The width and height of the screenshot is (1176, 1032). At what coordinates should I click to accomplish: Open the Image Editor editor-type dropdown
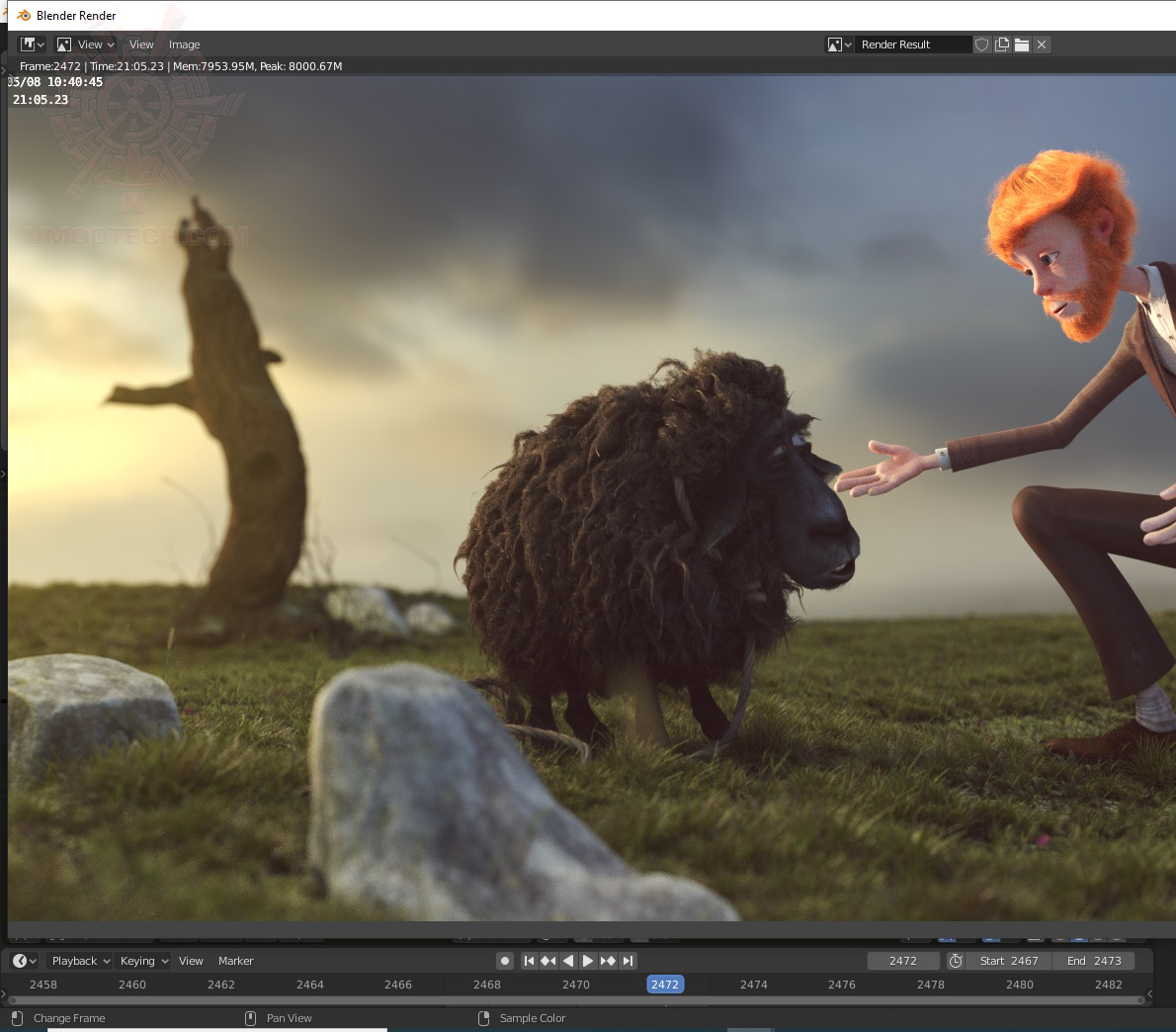coord(32,44)
